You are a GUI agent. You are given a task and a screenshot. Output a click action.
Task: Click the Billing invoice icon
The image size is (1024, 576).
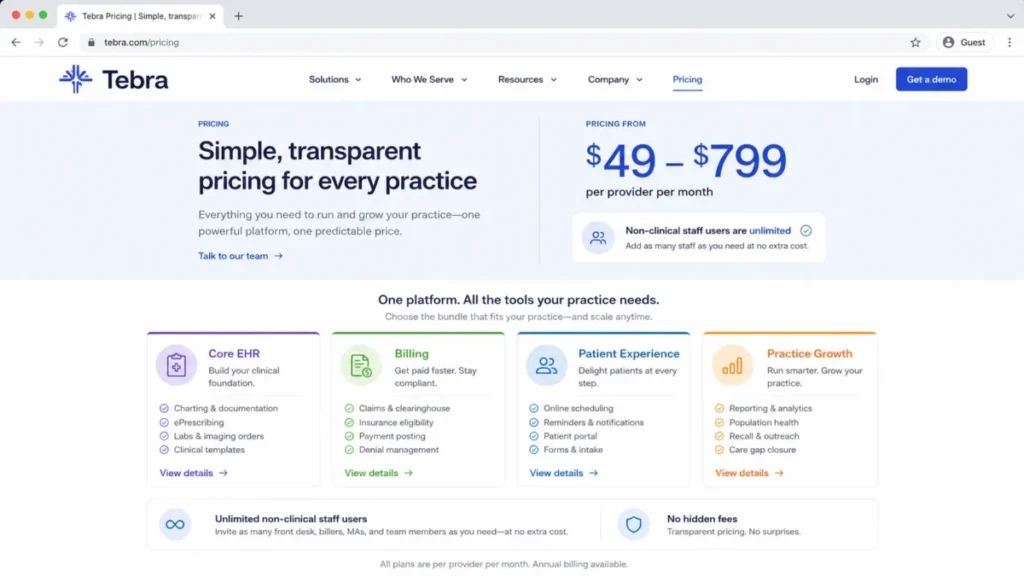[x=361, y=365]
